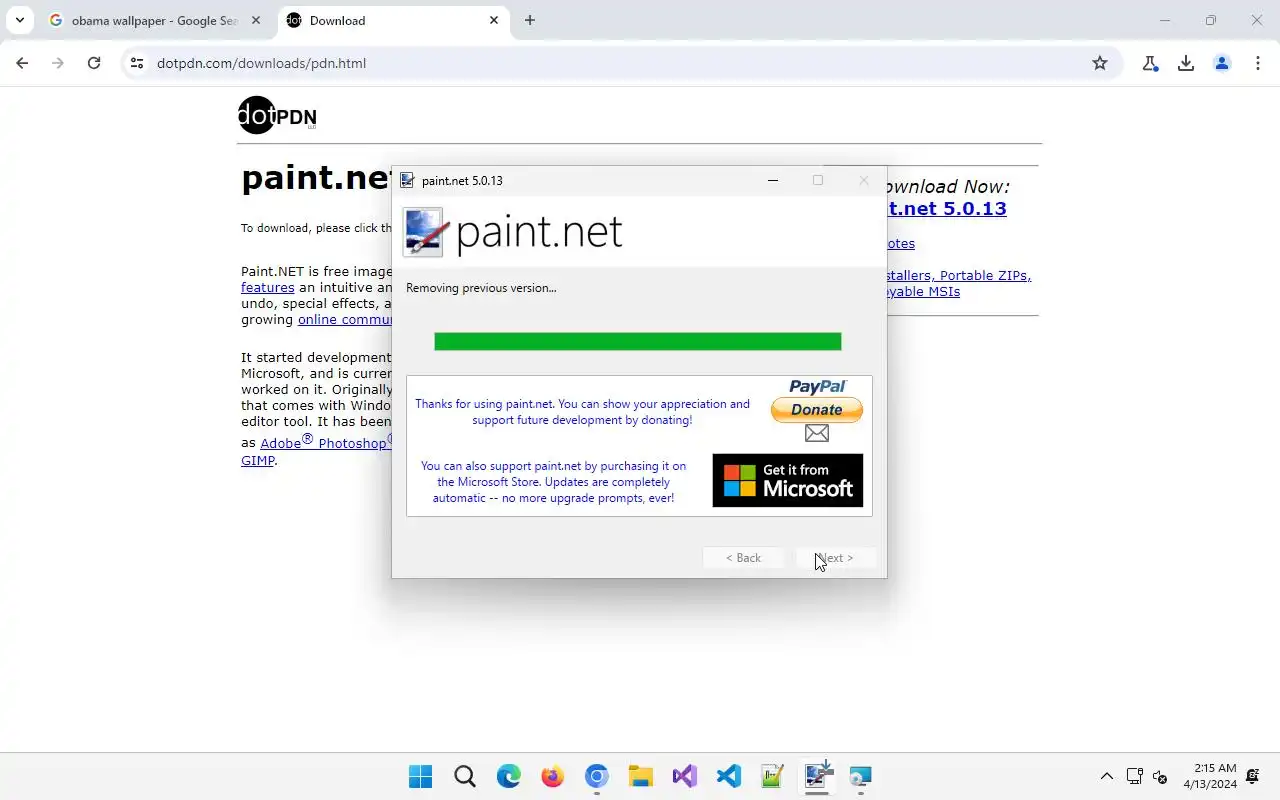Open the GIMP link
This screenshot has height=800, width=1280.
coord(257,461)
